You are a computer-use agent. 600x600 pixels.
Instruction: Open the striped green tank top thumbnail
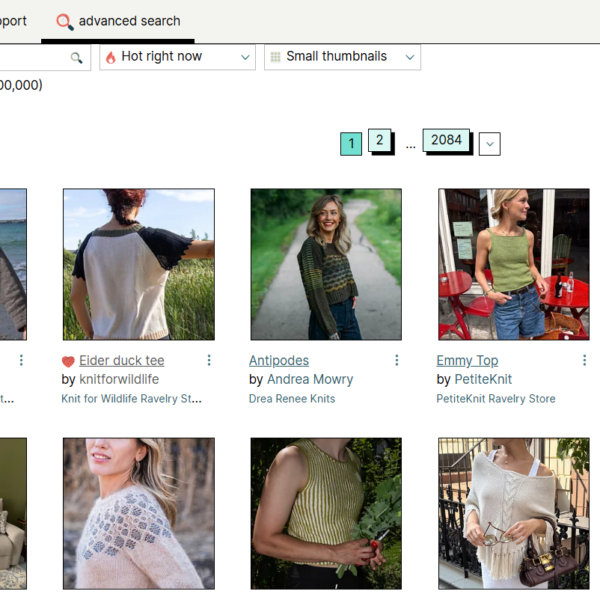click(x=326, y=514)
